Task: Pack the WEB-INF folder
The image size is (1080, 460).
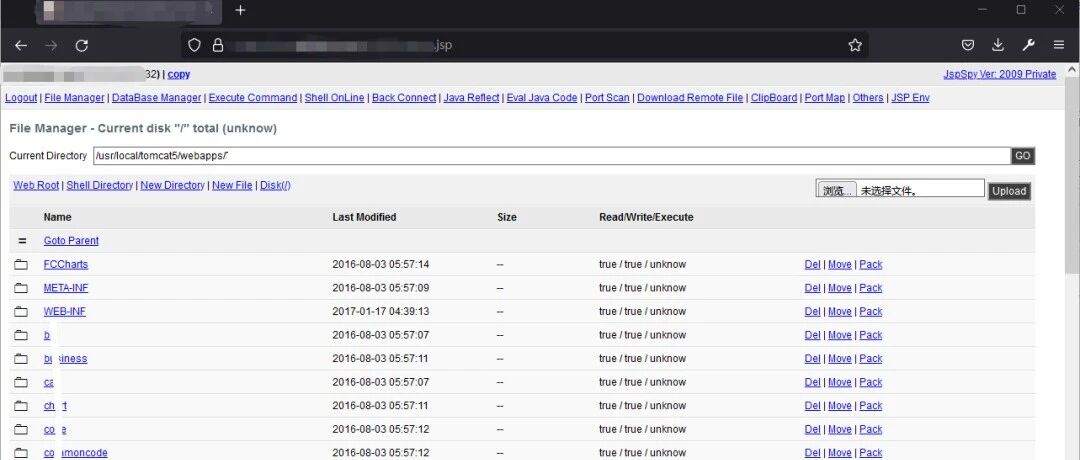Action: click(871, 311)
